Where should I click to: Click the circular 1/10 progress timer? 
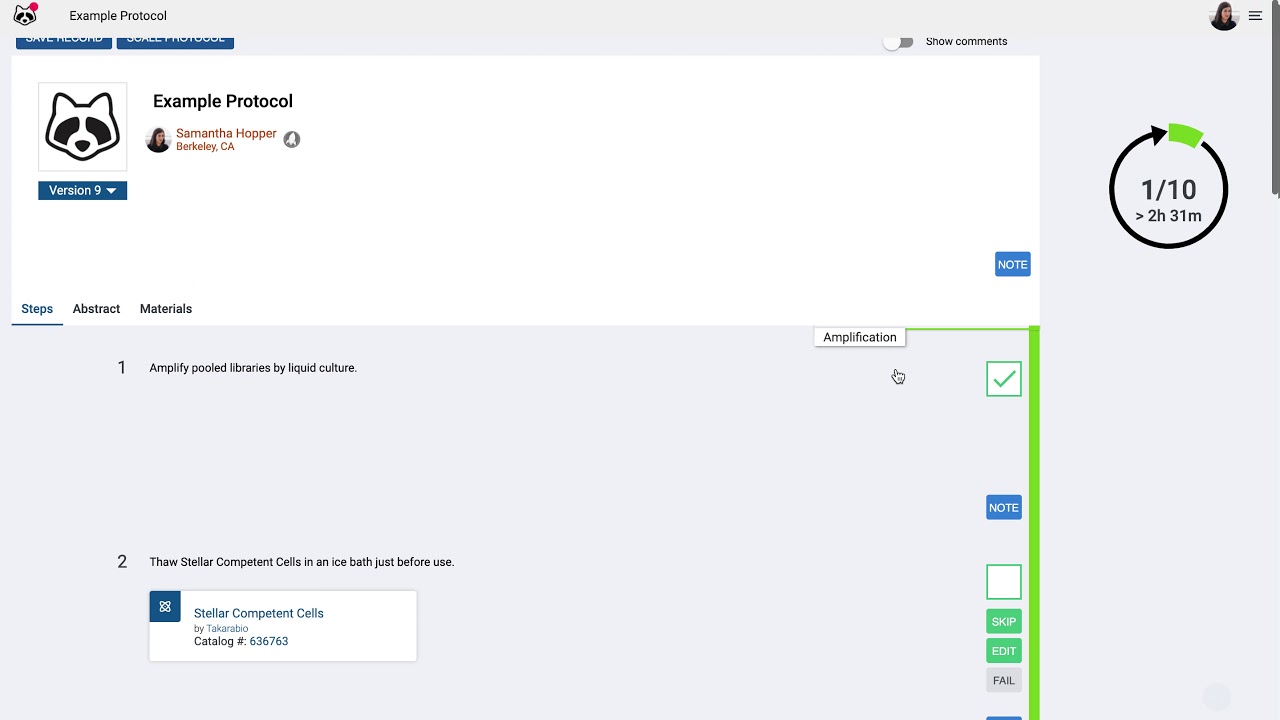click(x=1168, y=189)
